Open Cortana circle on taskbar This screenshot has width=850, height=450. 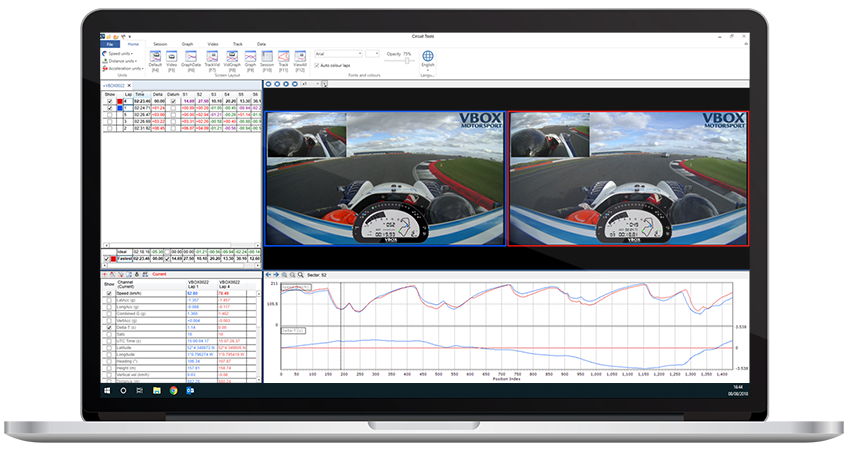pyautogui.click(x=123, y=390)
